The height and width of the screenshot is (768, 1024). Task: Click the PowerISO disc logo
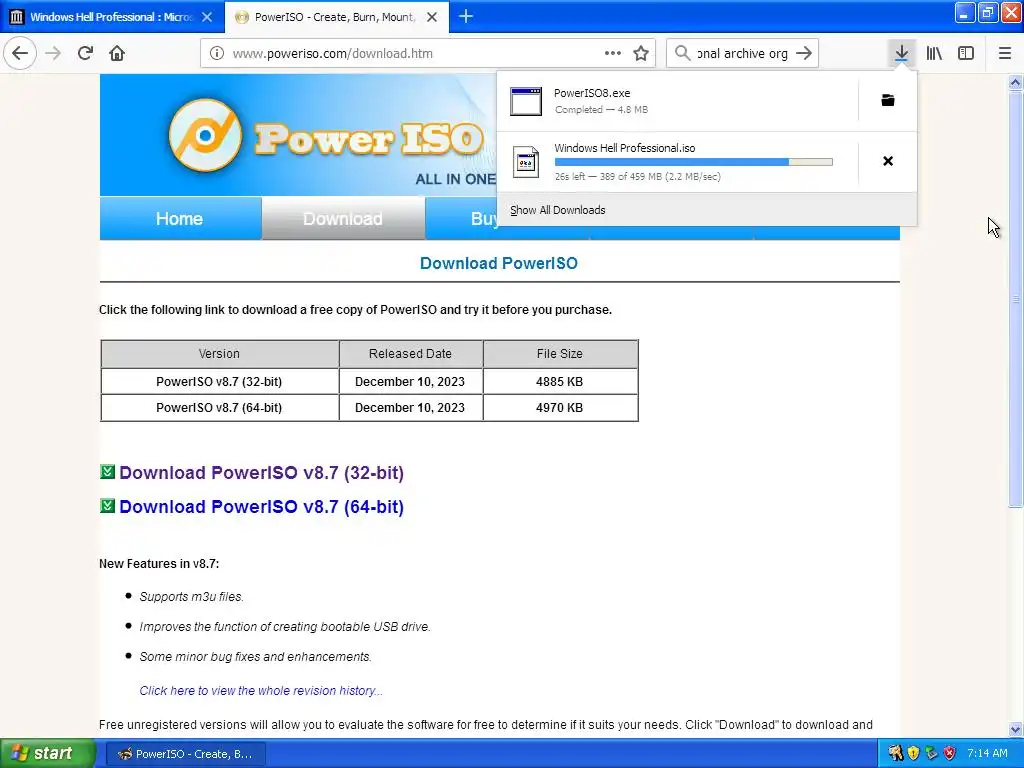(205, 135)
